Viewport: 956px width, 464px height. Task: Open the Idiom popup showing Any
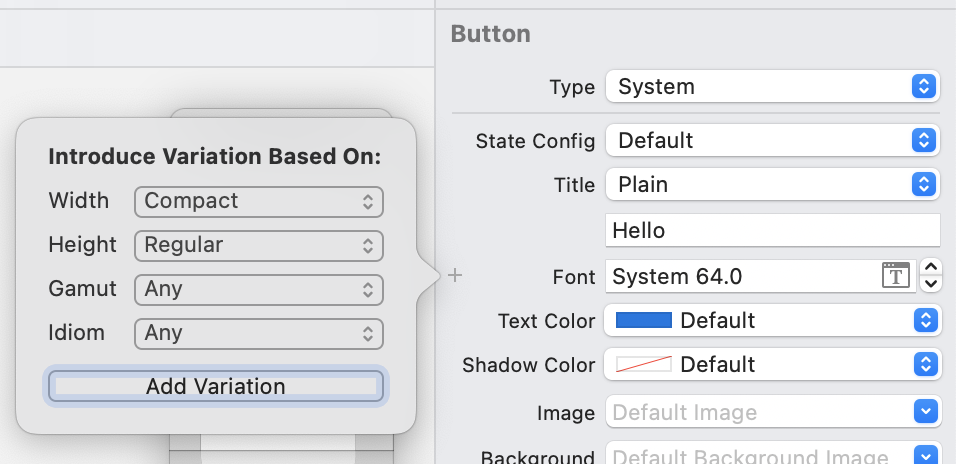pos(259,333)
